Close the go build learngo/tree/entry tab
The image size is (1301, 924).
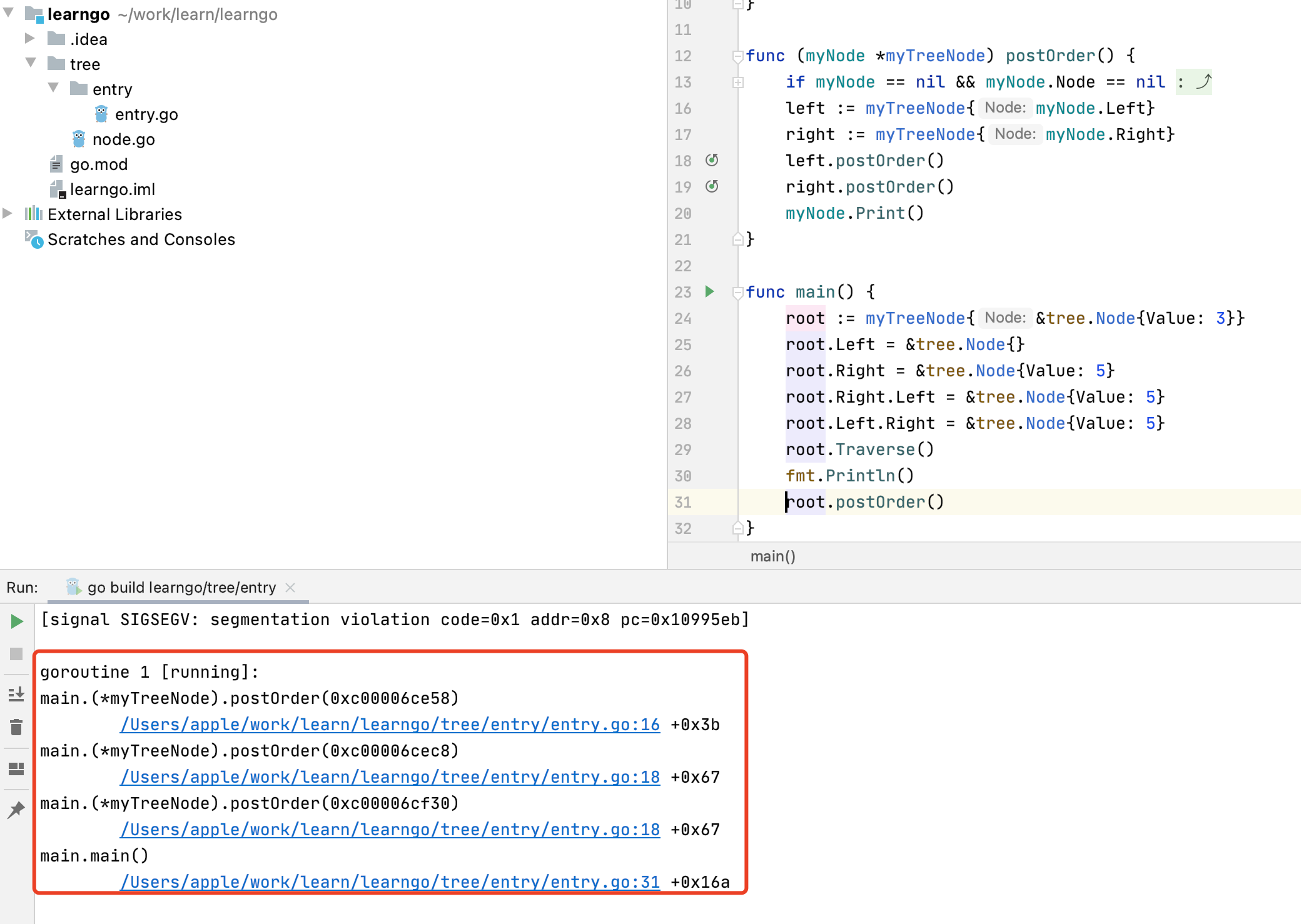click(290, 587)
